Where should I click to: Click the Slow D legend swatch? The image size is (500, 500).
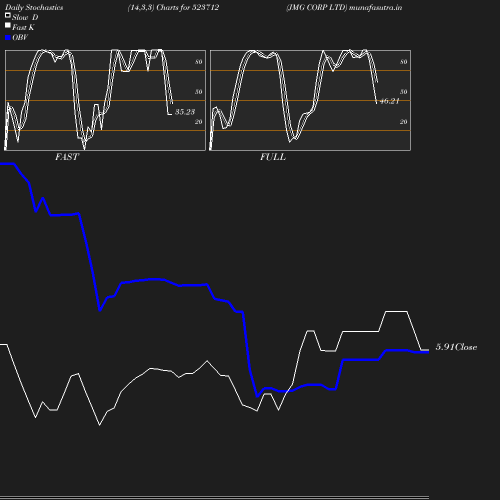[x=8, y=15]
